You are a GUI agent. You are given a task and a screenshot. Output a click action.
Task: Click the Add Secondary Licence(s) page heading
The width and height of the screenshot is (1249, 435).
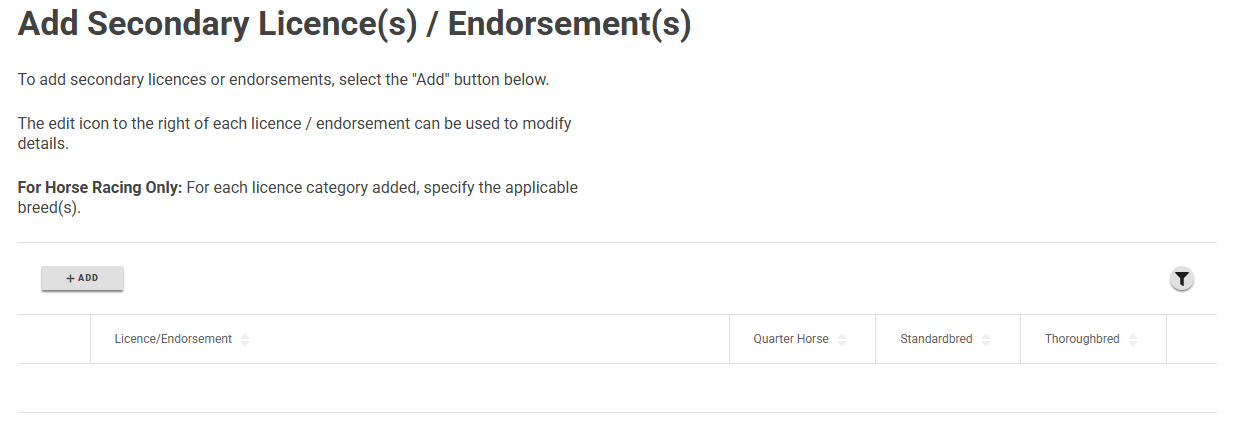[x=355, y=25]
